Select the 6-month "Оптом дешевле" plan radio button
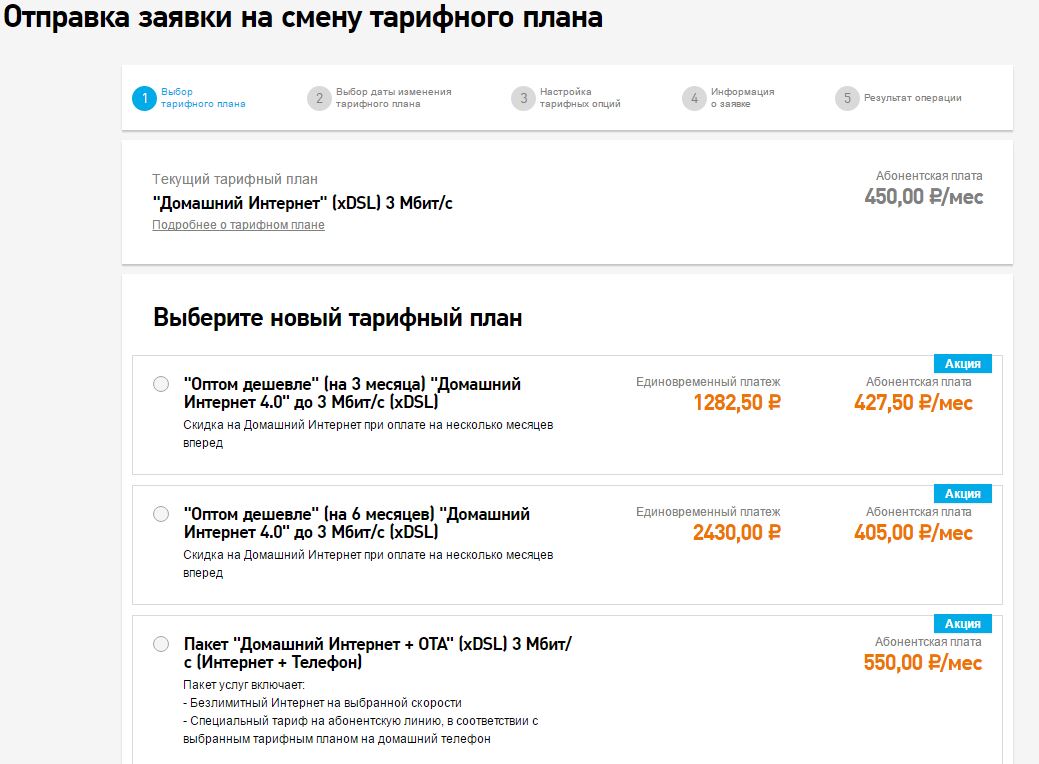Screen dimensions: 1039x764 pyautogui.click(x=161, y=514)
